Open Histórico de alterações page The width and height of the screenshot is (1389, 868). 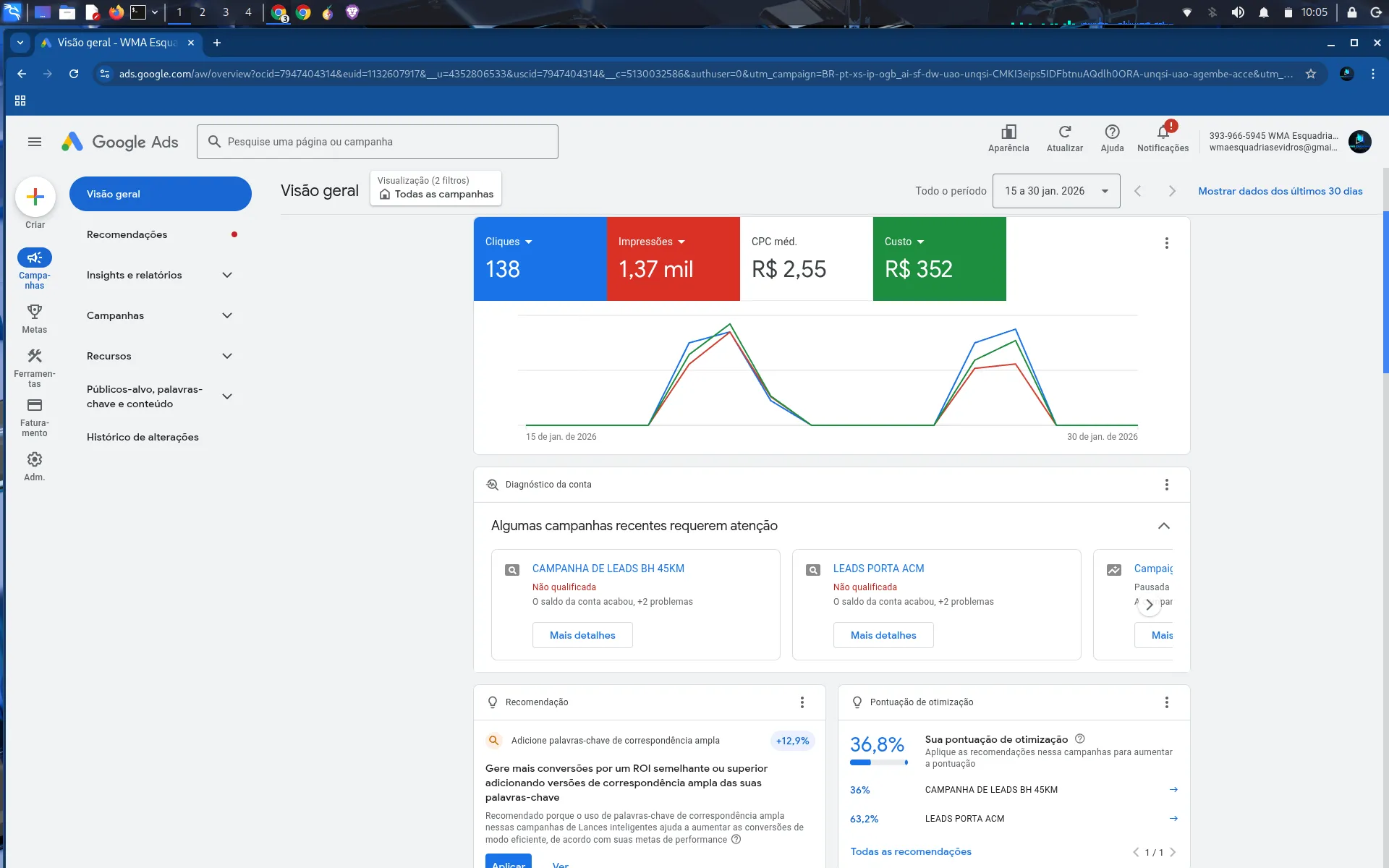pos(143,437)
